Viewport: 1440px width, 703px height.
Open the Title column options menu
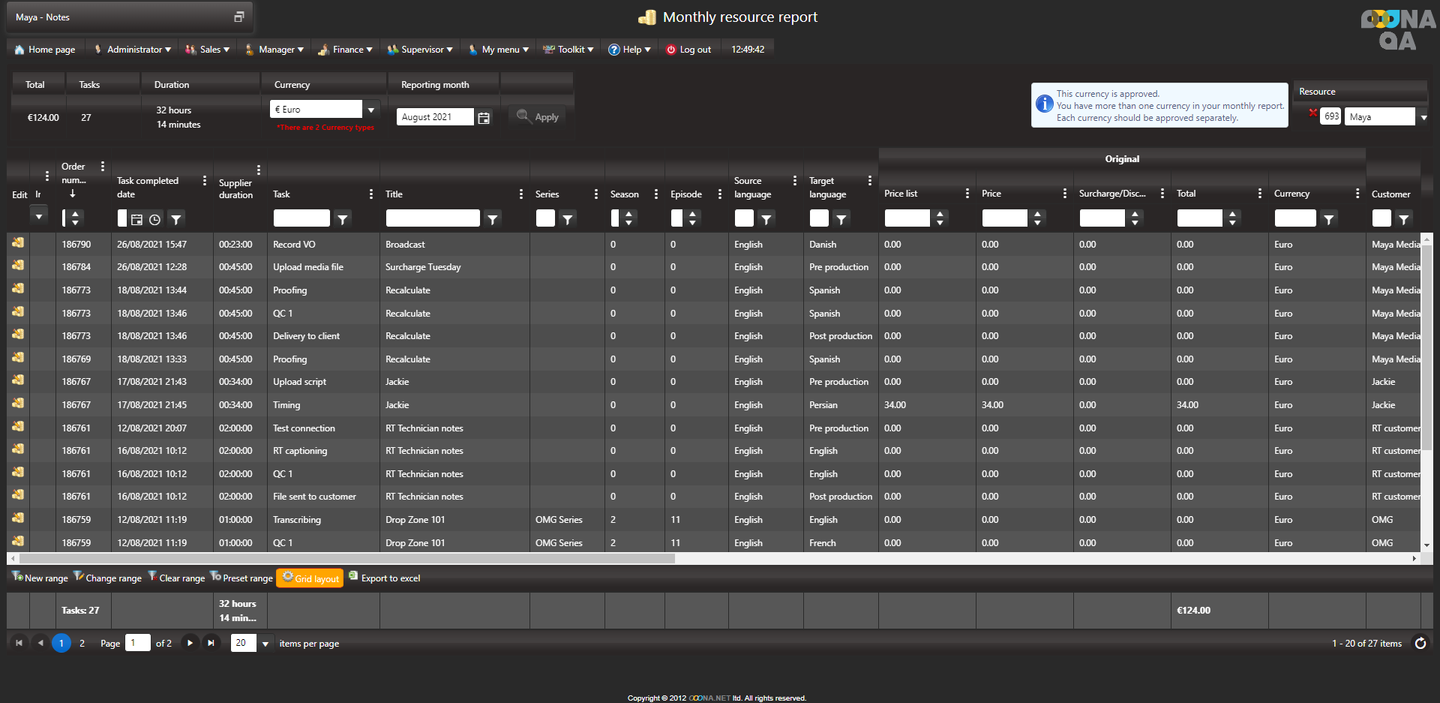[521, 194]
